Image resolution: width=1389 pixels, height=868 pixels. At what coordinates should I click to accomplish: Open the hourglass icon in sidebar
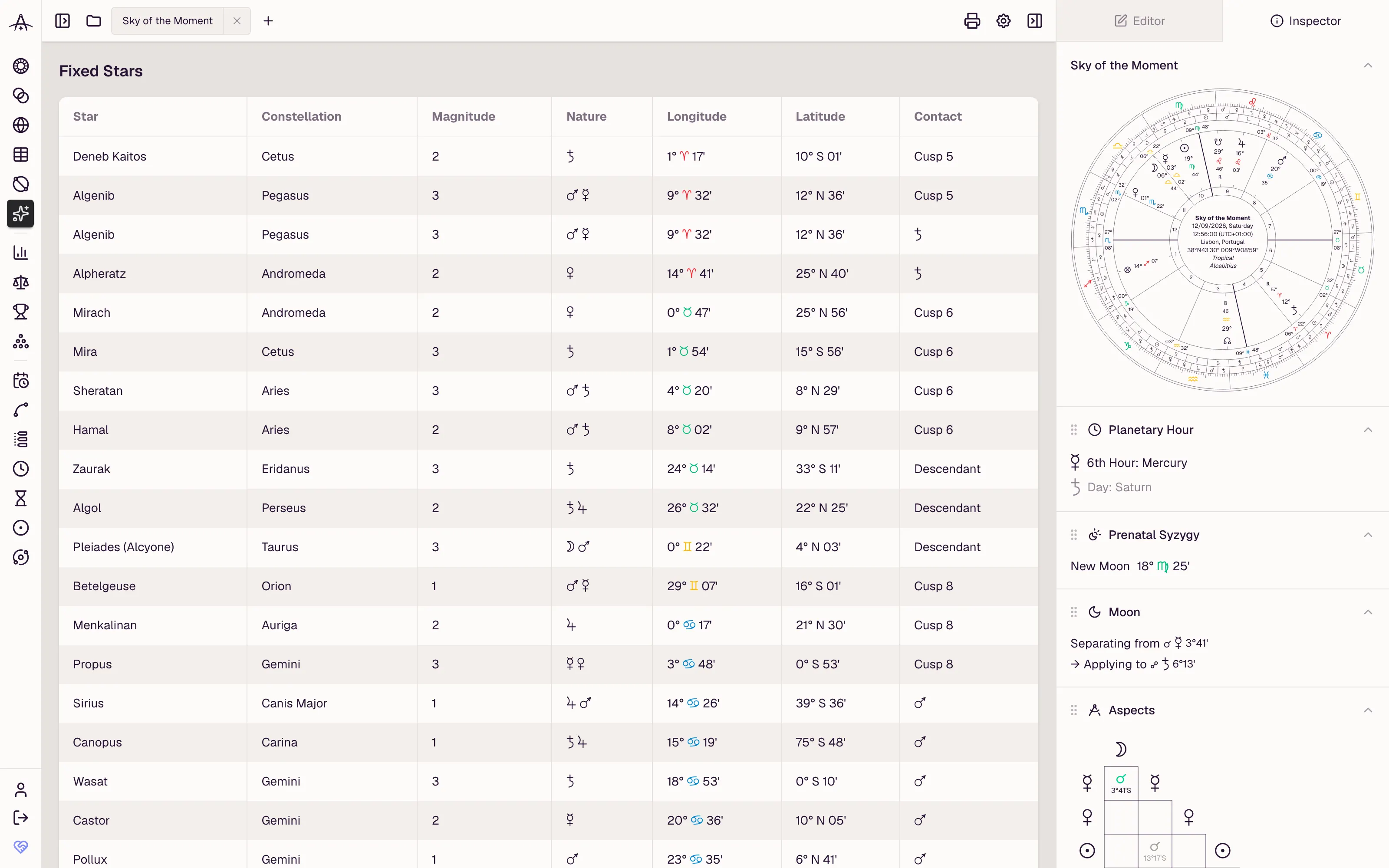click(21, 498)
